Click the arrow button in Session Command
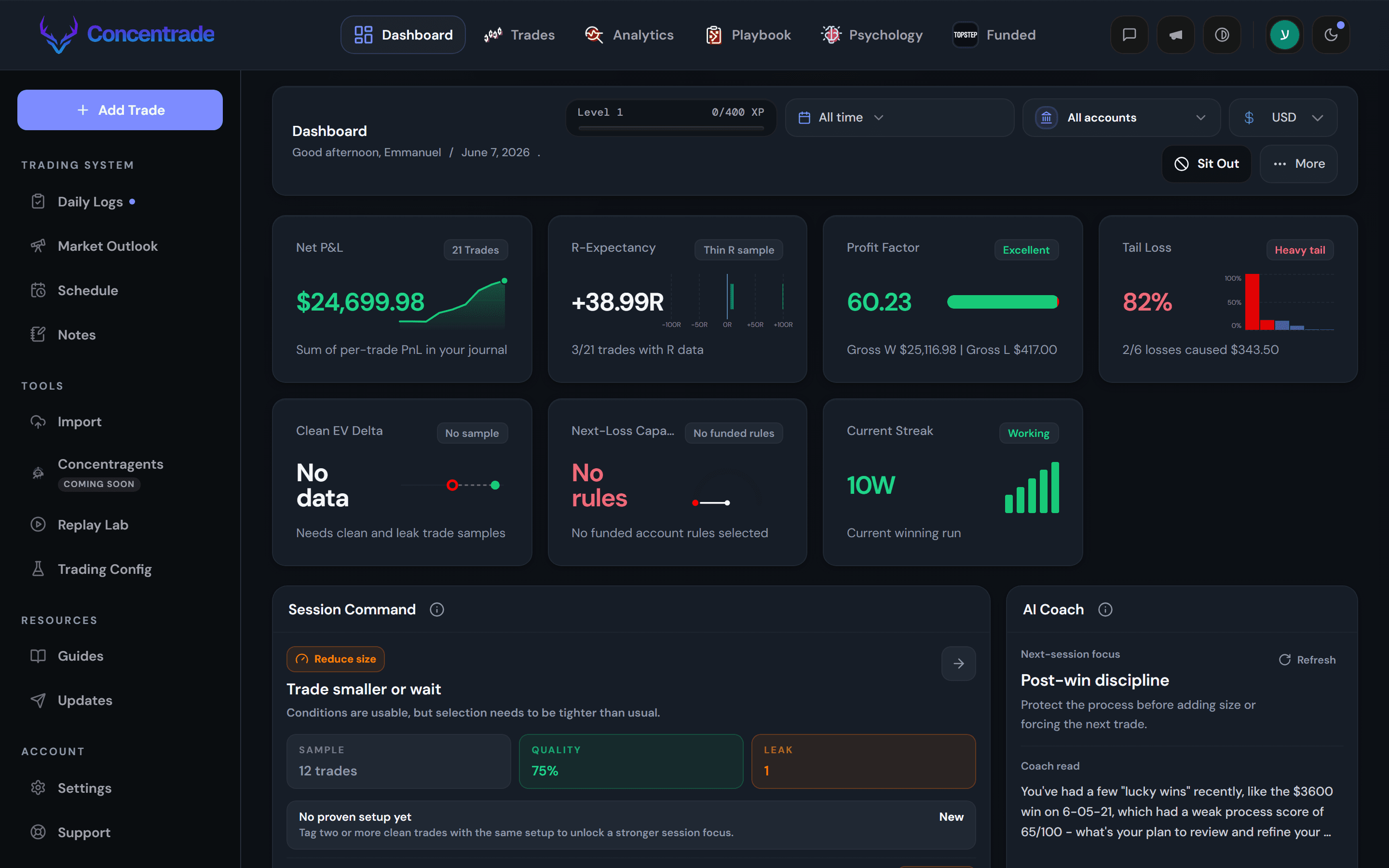Screen dimensions: 1389x868 tap(958, 664)
